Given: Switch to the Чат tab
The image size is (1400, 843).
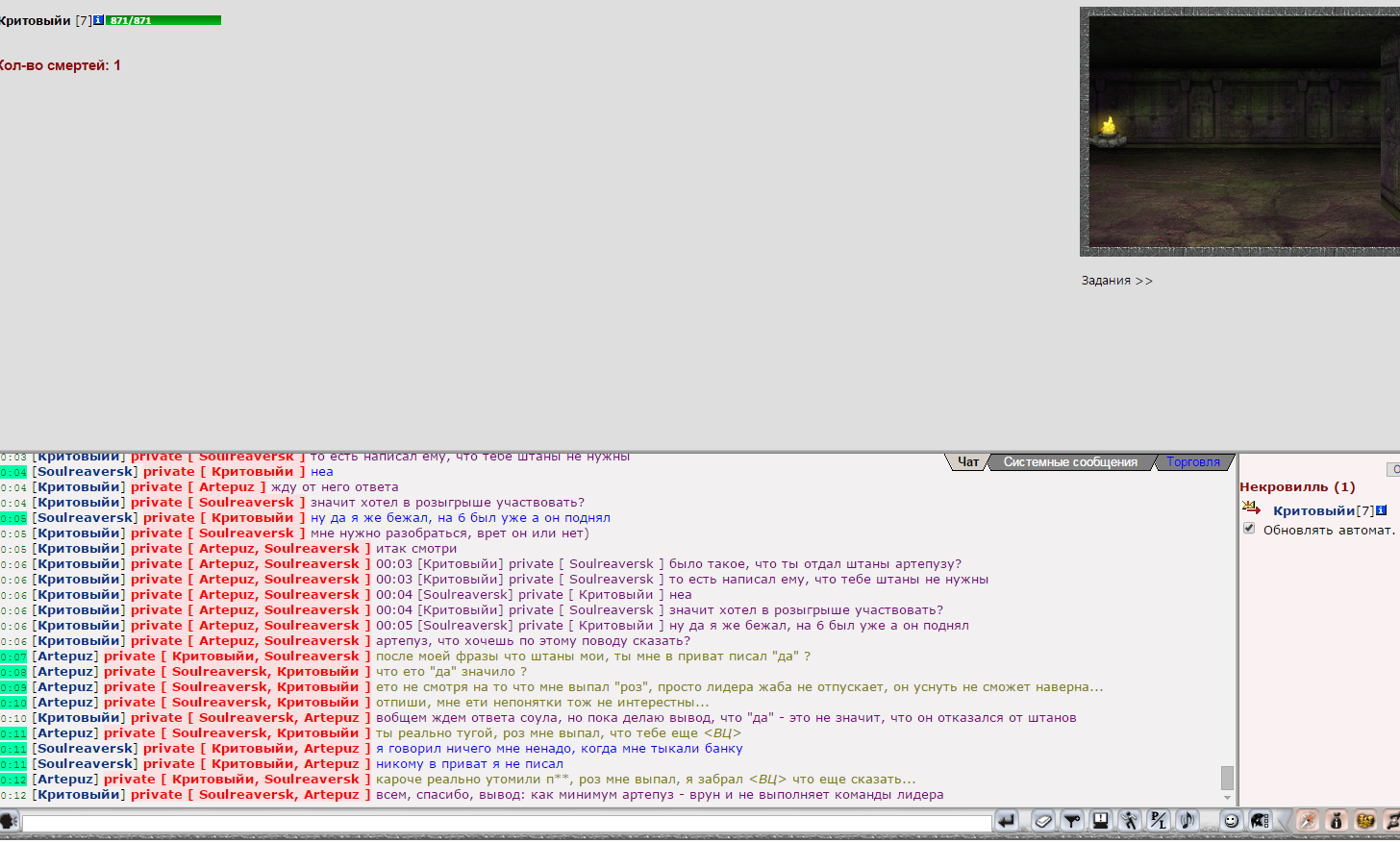Looking at the screenshot, I should [968, 462].
